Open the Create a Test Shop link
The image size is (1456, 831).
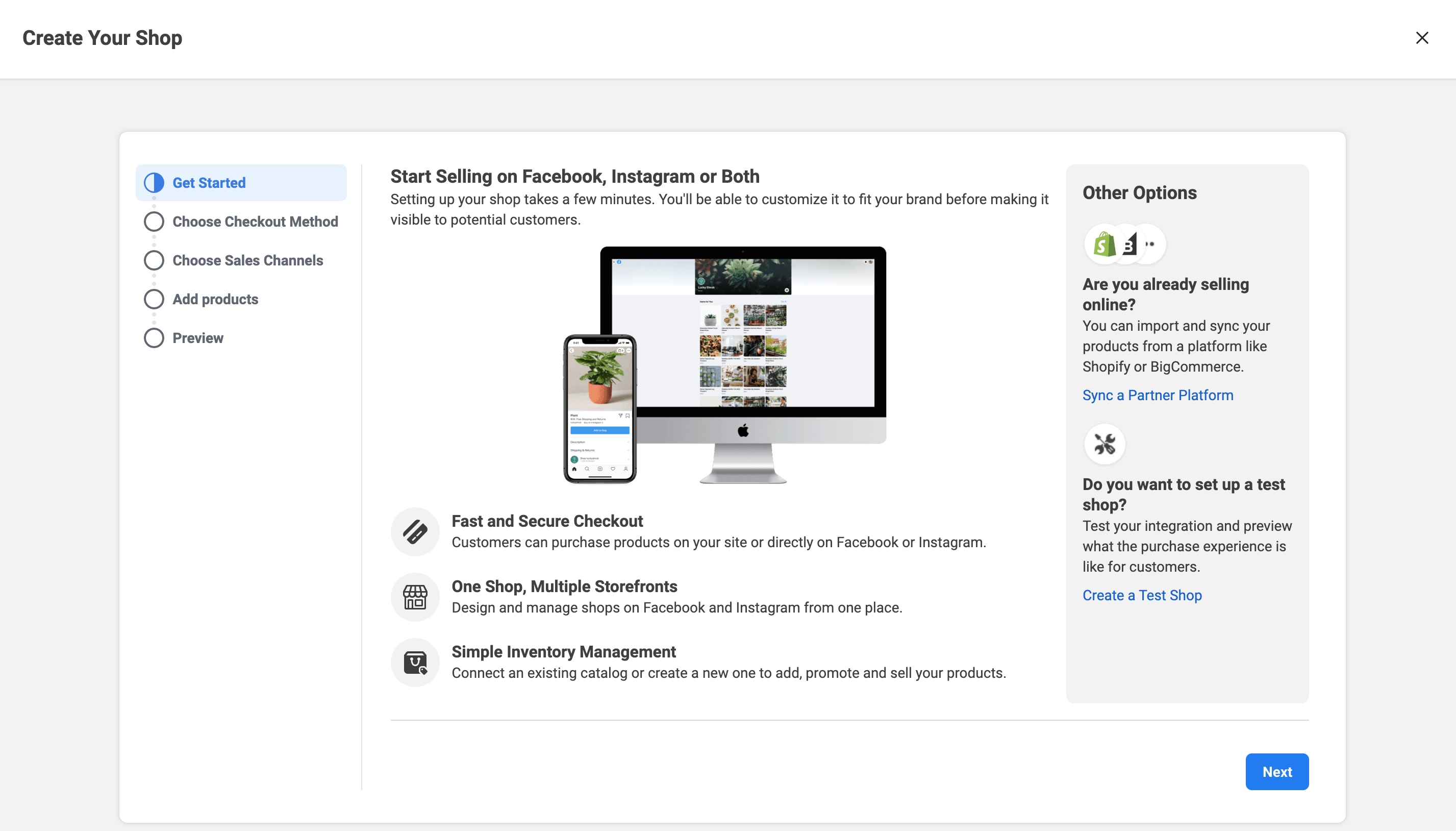(1142, 595)
